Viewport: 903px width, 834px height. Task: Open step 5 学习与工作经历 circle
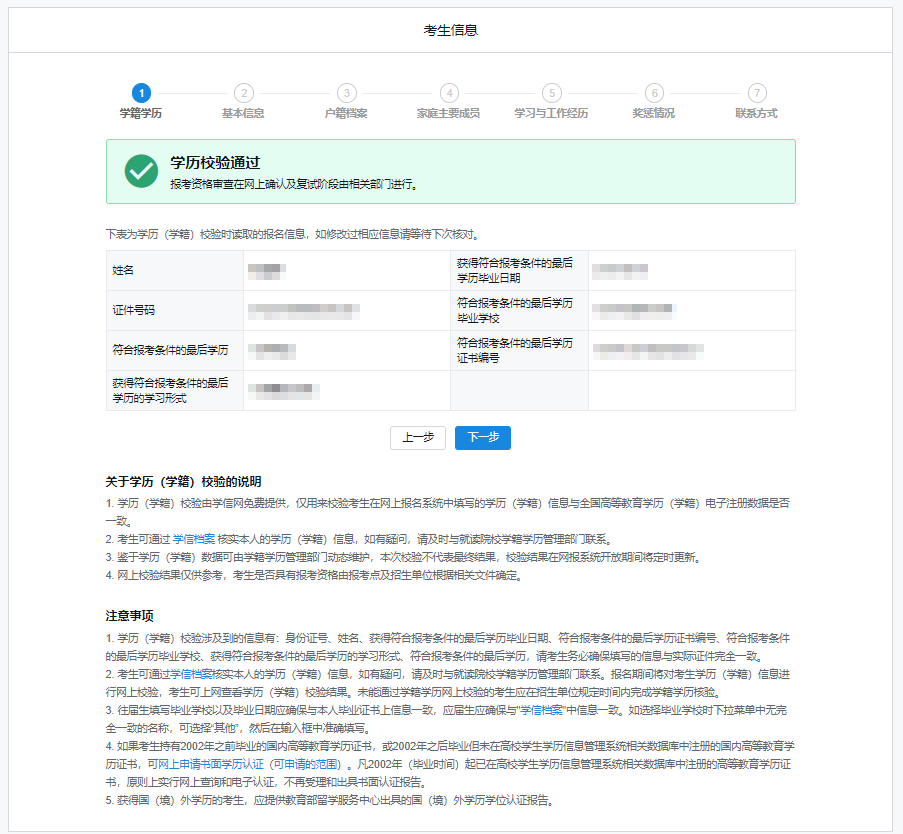point(551,93)
